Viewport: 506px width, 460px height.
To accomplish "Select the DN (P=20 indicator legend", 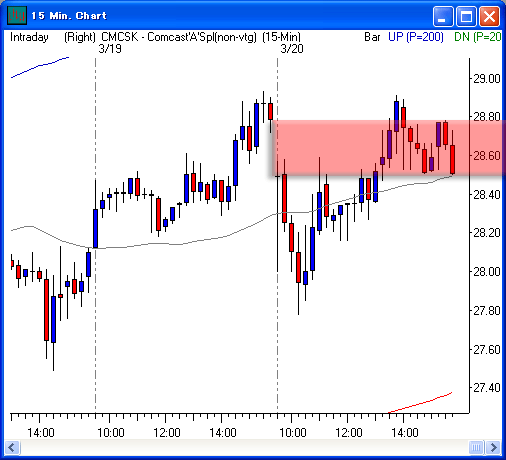I will [478, 37].
